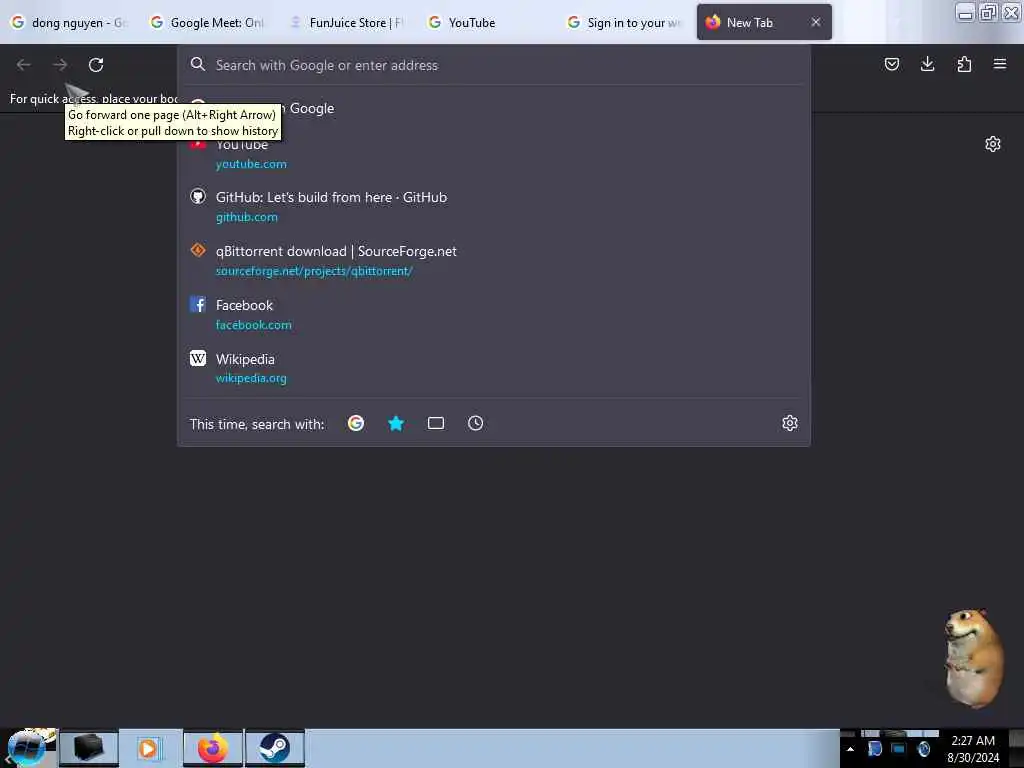The height and width of the screenshot is (768, 1024).
Task: Switch to the Sign in to your tab
Action: [625, 23]
